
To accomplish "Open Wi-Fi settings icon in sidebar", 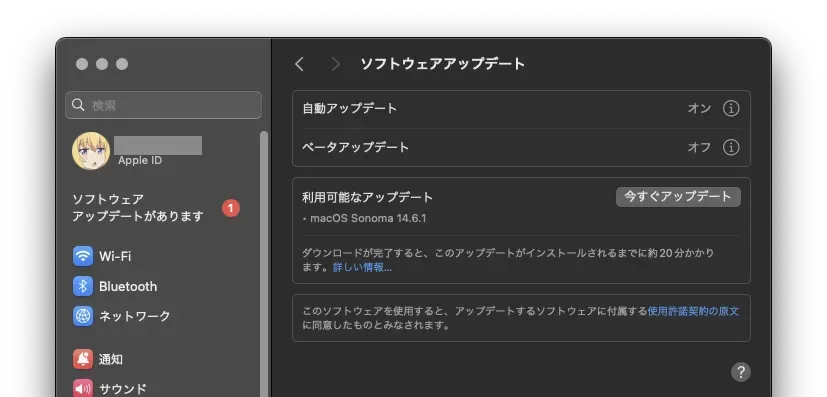I will tap(83, 256).
